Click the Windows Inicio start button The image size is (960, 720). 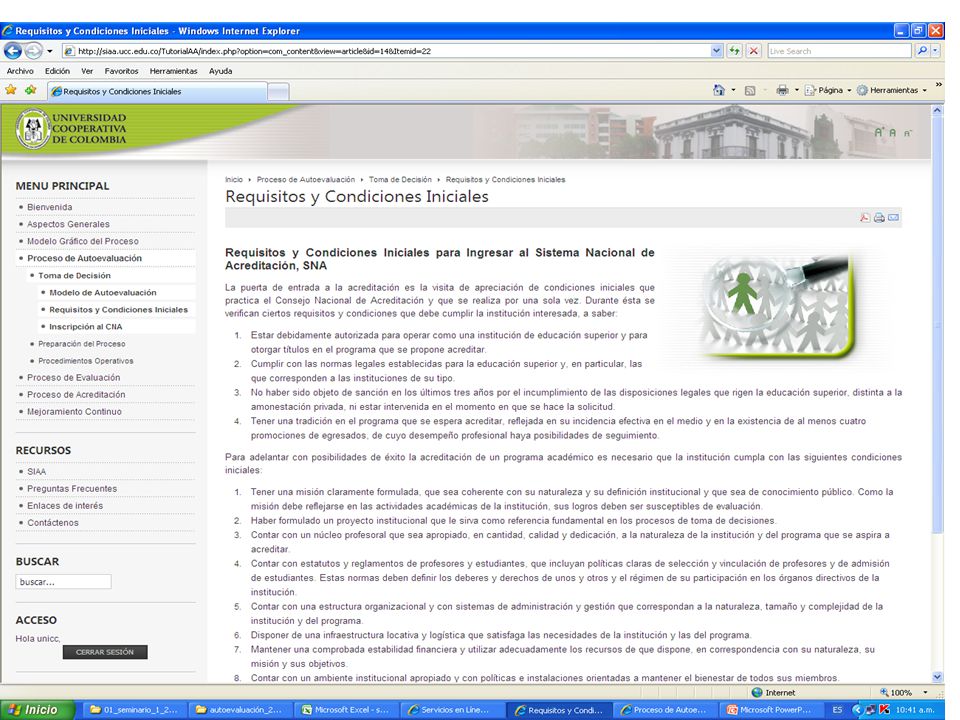[x=37, y=710]
